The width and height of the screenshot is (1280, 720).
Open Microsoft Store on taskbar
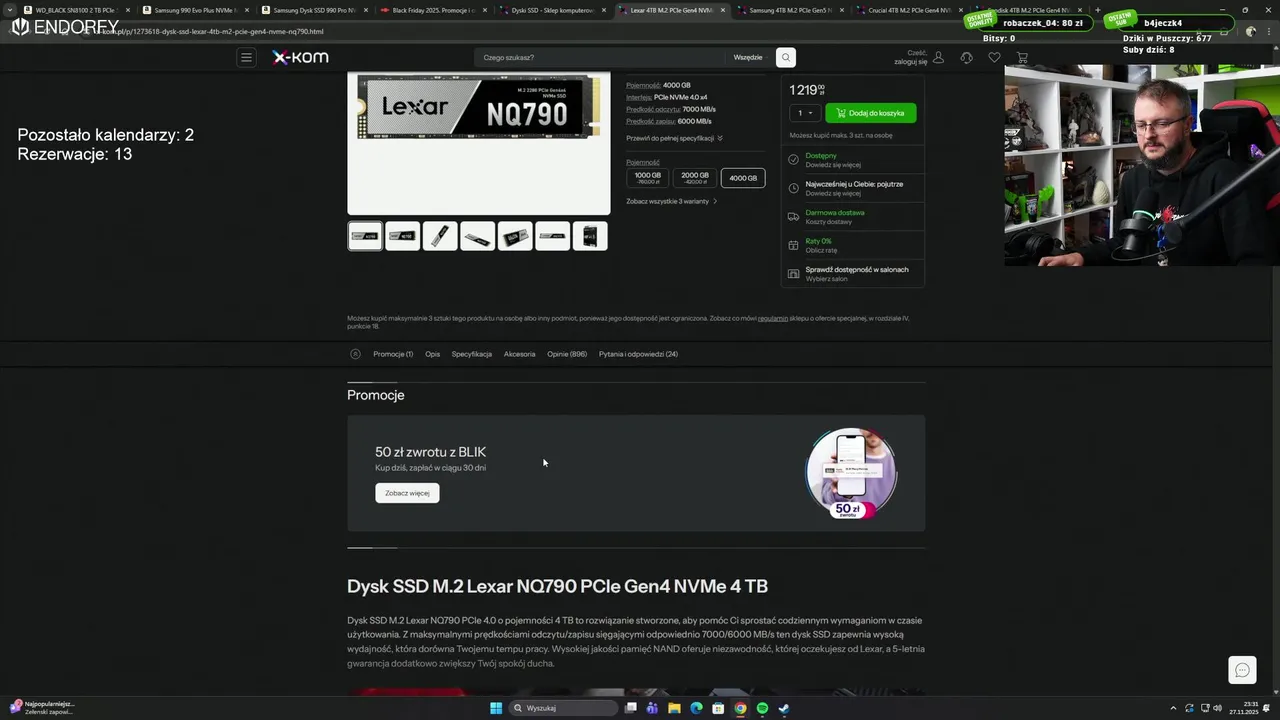(718, 708)
